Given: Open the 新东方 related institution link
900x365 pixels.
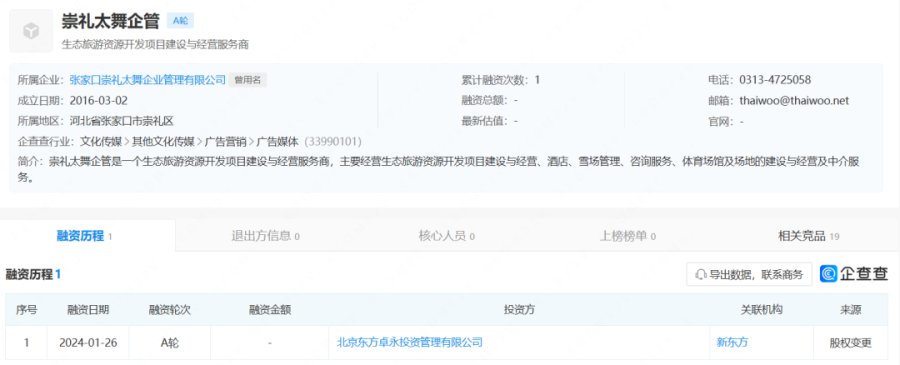Looking at the screenshot, I should click(x=732, y=343).
